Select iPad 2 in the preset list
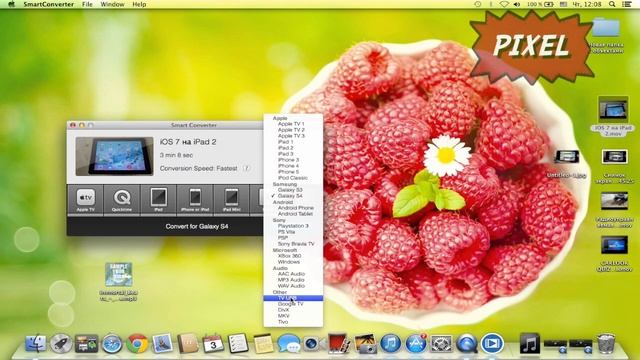The width and height of the screenshot is (640, 360). [286, 148]
